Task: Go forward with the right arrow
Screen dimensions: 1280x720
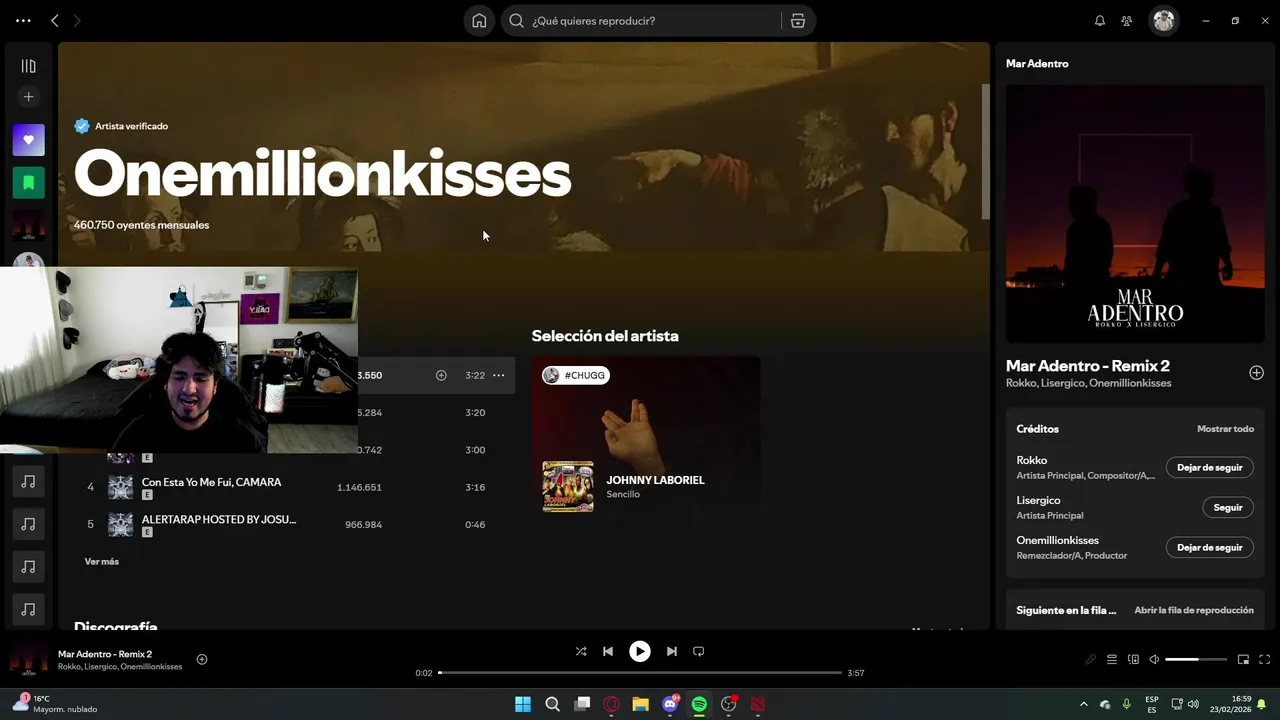Action: (x=77, y=20)
